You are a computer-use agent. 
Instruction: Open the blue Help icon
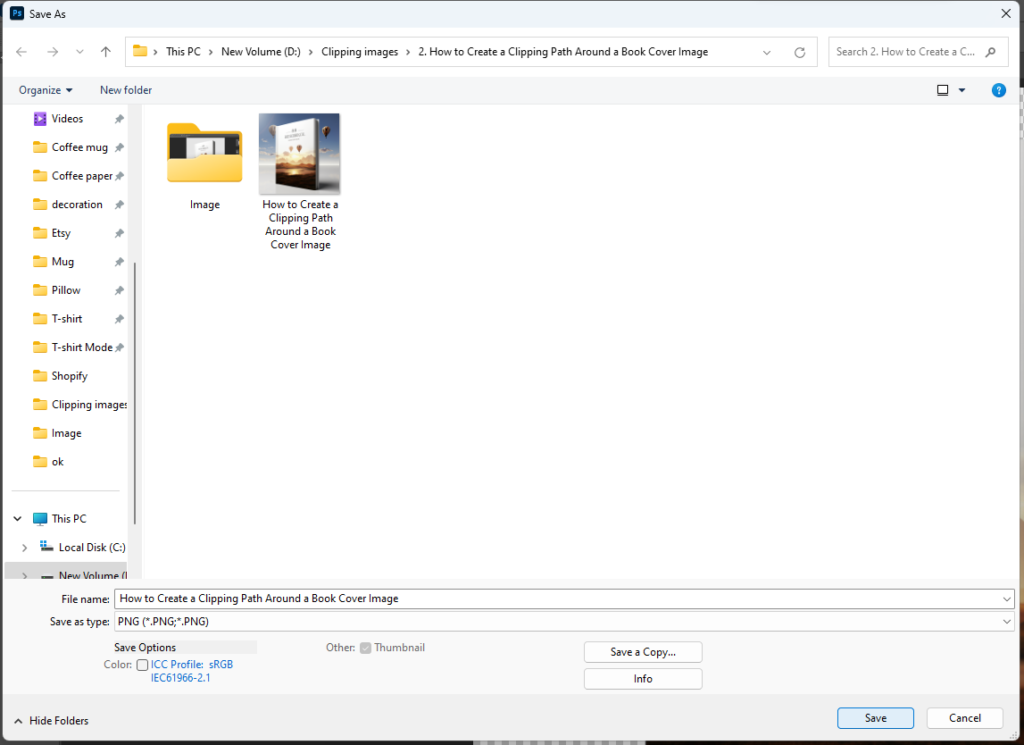(x=999, y=90)
